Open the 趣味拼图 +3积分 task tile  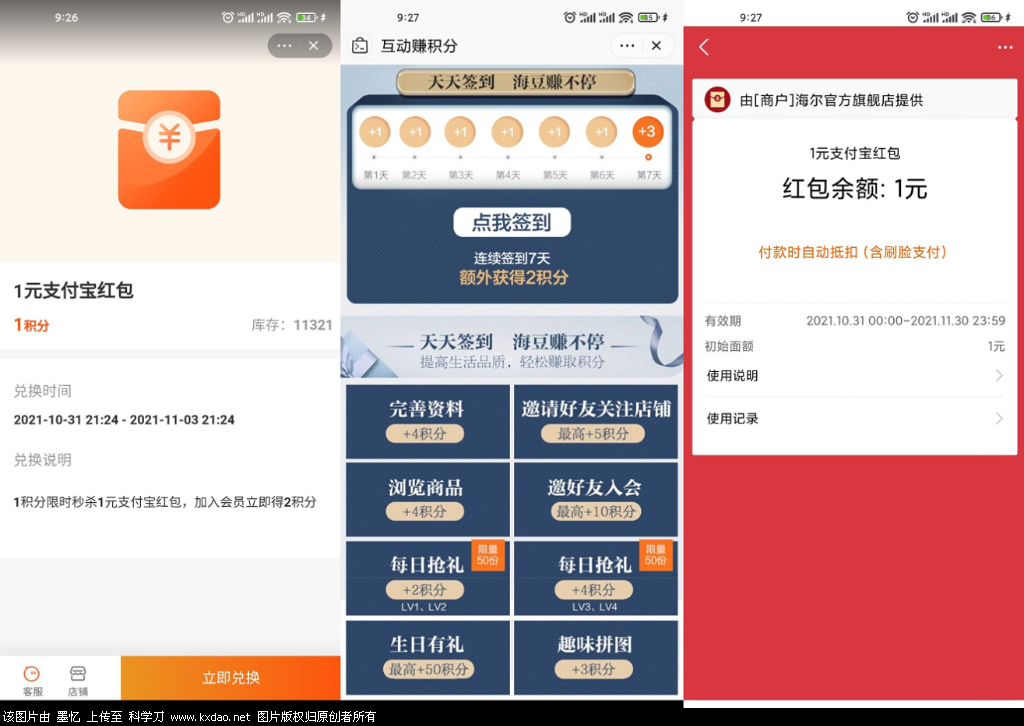596,657
